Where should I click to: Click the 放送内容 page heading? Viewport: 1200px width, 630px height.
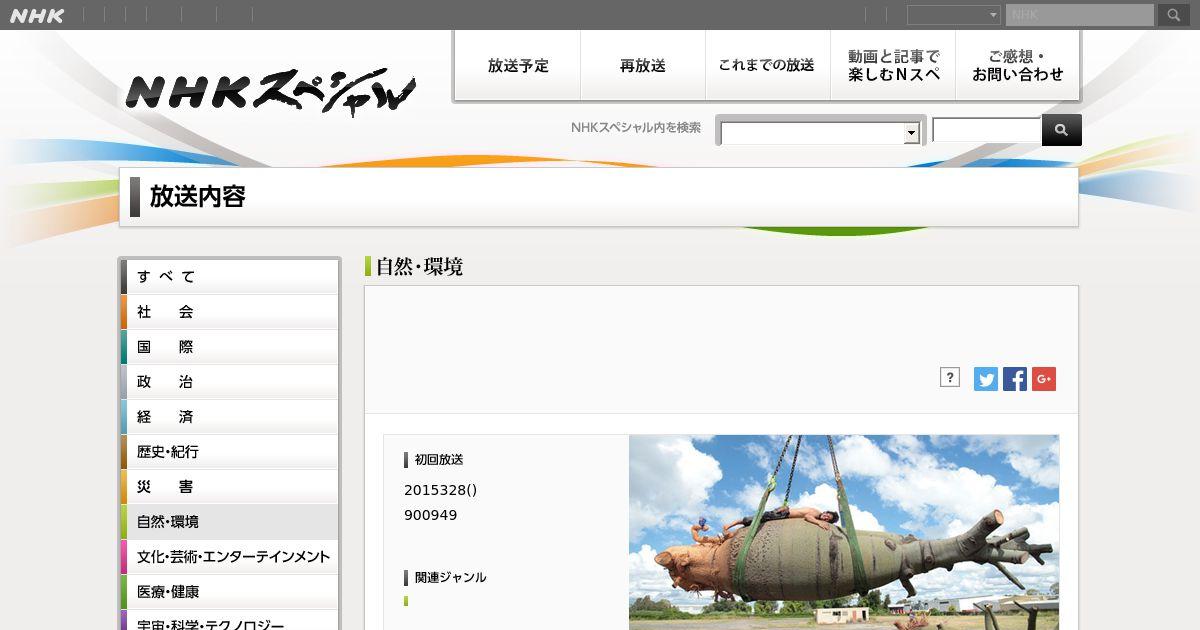198,197
